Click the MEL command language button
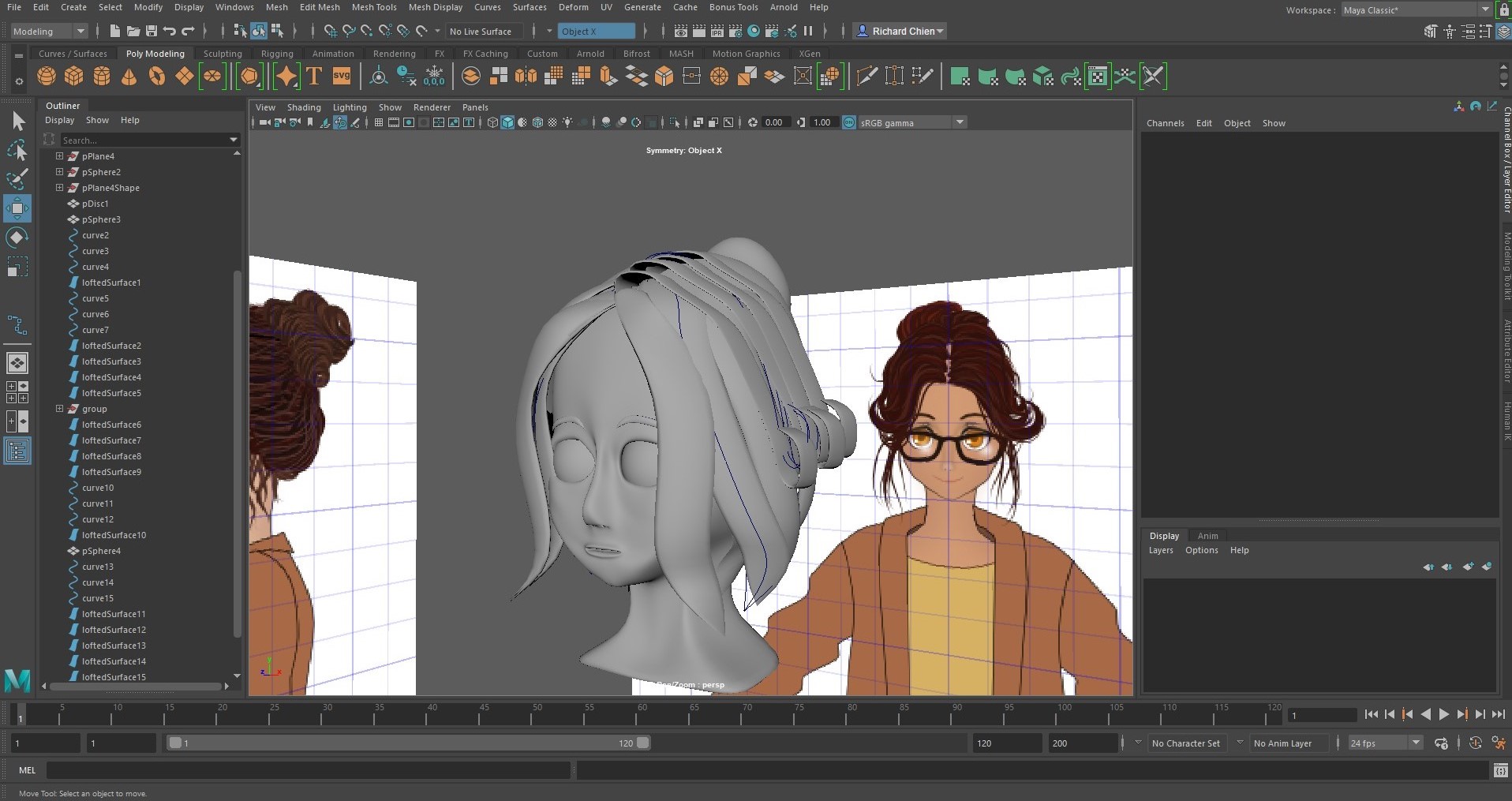Viewport: 1512px width, 801px height. (28, 770)
